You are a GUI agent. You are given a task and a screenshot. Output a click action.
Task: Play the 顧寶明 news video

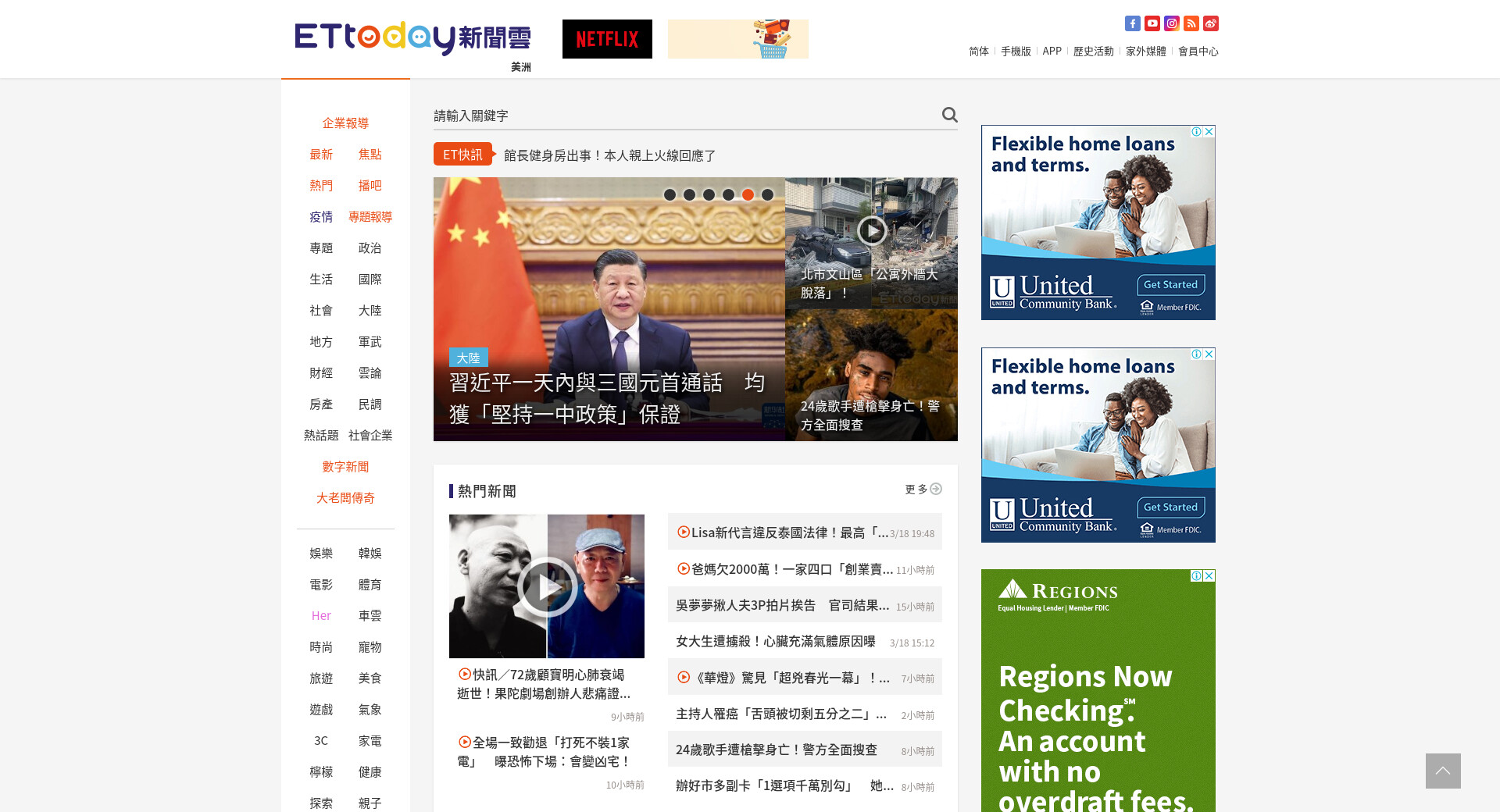[547, 586]
